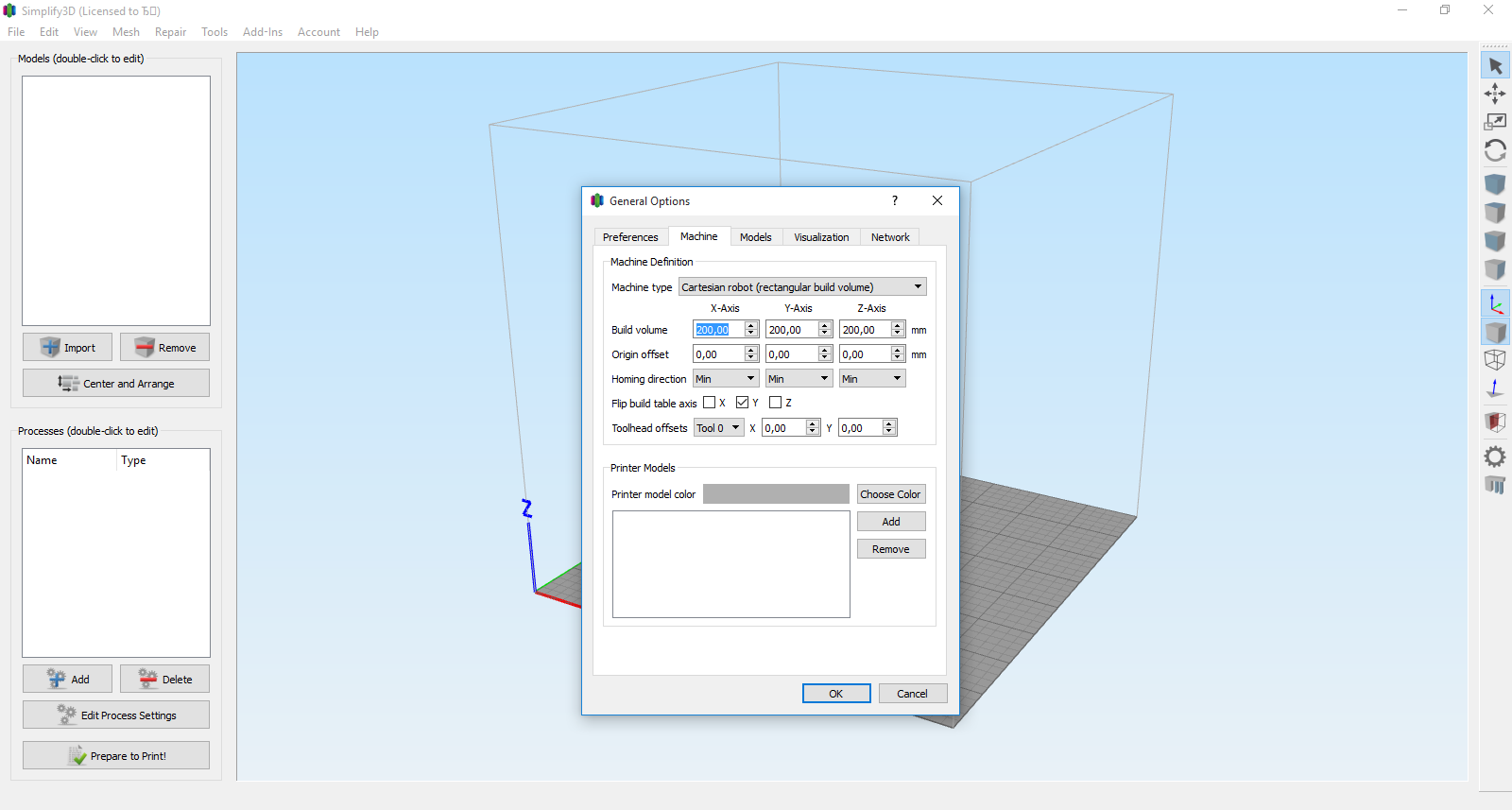
Task: Switch to Preferences tab
Action: pos(630,237)
